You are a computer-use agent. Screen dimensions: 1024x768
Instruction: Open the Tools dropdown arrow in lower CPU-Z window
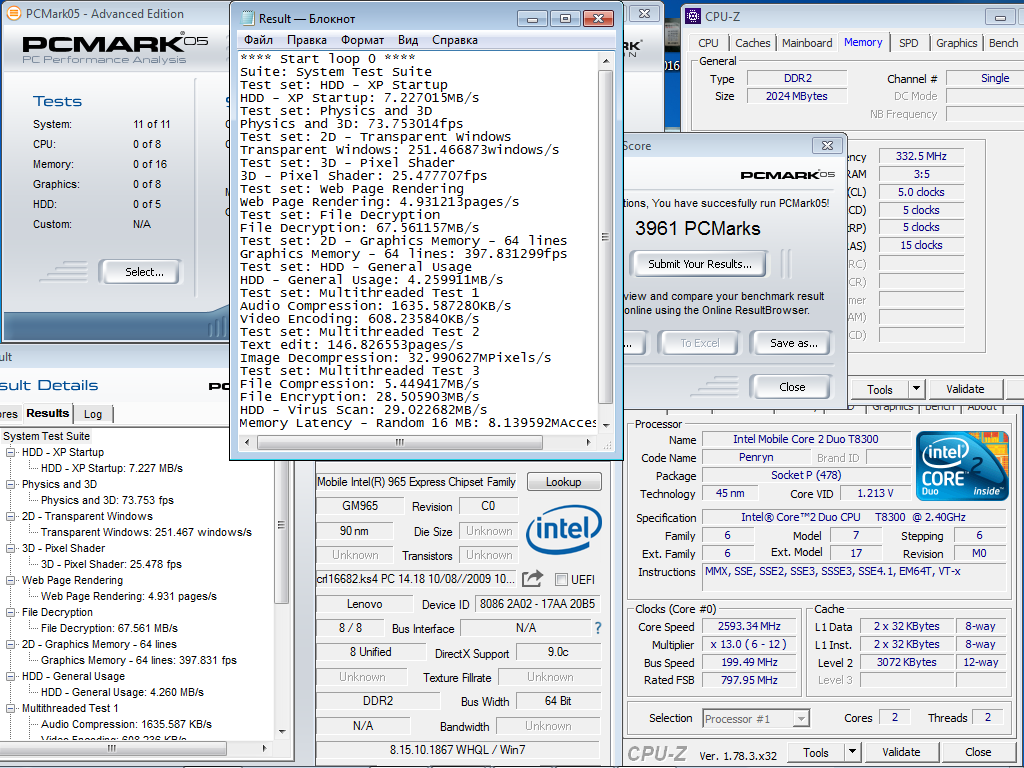[852, 752]
